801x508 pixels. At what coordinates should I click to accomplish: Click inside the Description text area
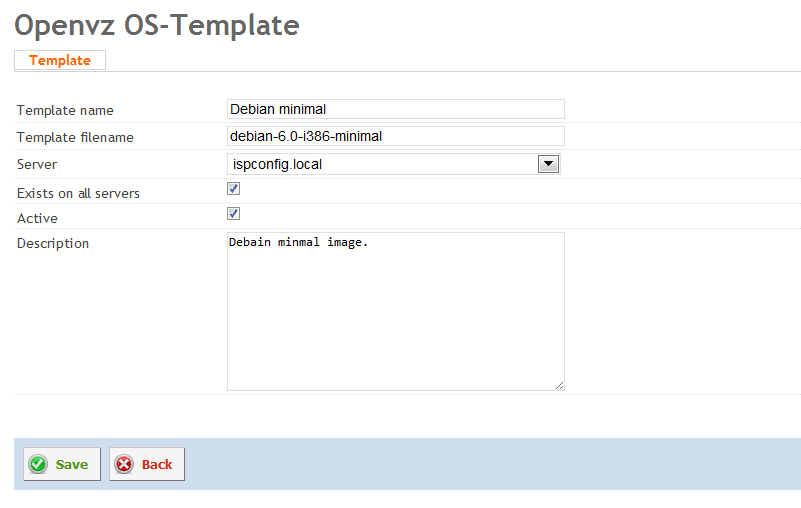396,312
